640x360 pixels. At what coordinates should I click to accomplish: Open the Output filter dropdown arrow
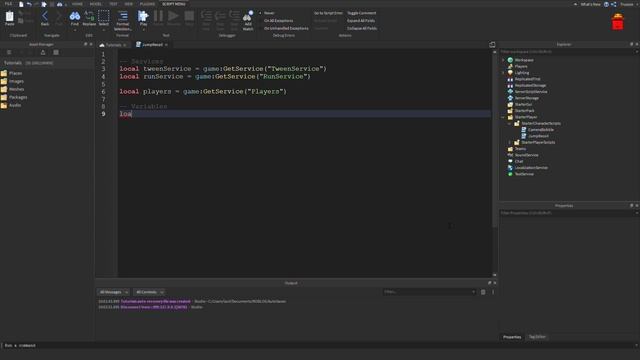(473, 292)
